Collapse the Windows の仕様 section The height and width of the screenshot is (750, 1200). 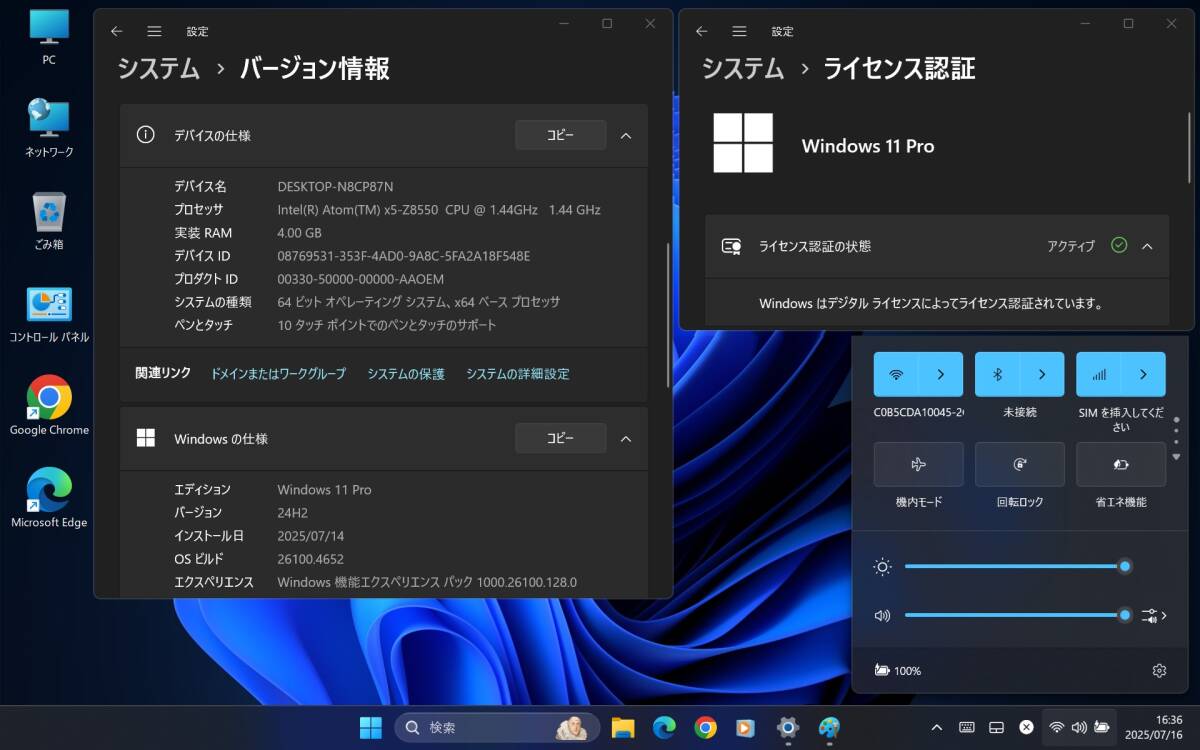click(x=626, y=438)
